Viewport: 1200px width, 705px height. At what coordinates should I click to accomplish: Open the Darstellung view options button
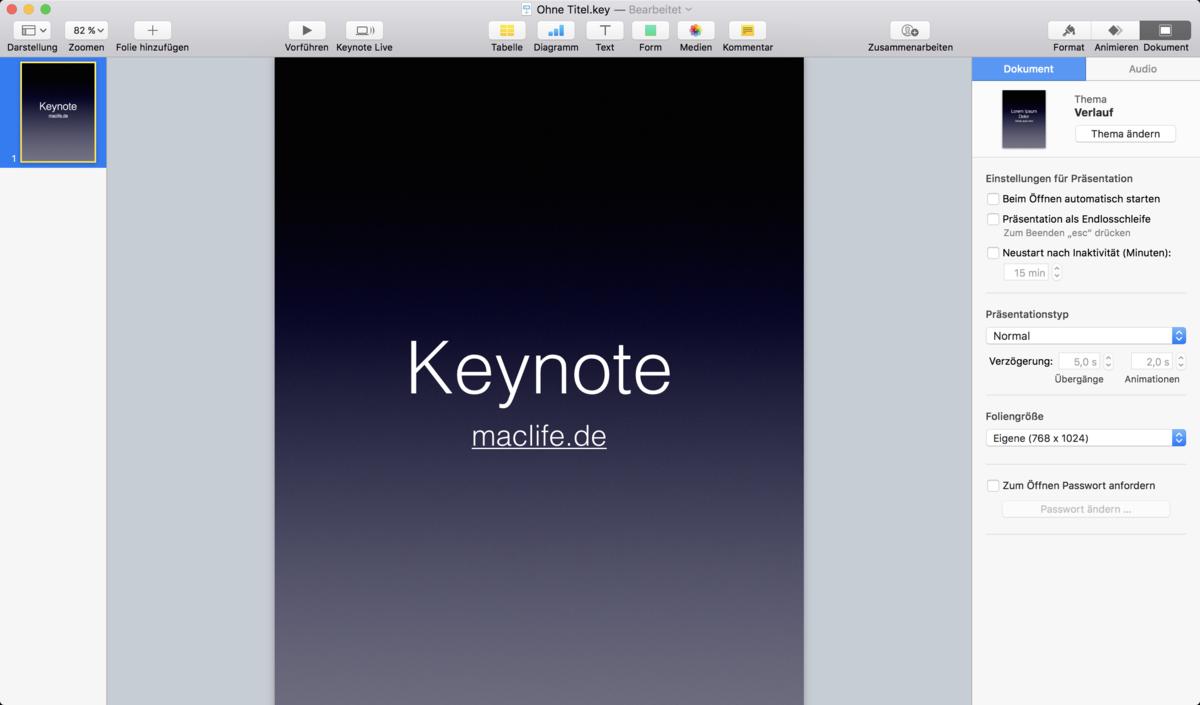point(32,31)
